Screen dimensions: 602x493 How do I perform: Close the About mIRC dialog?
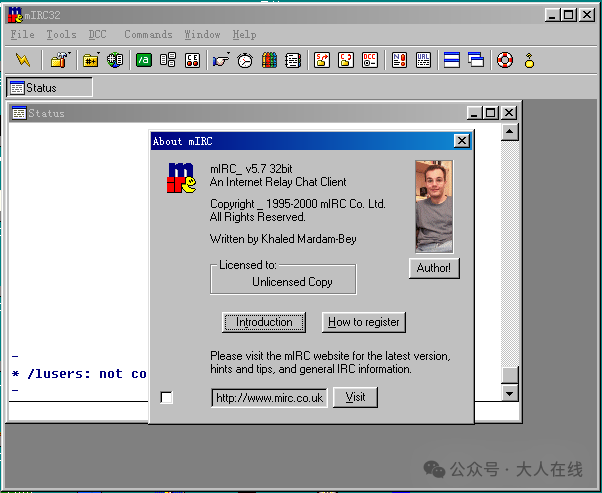coord(462,141)
